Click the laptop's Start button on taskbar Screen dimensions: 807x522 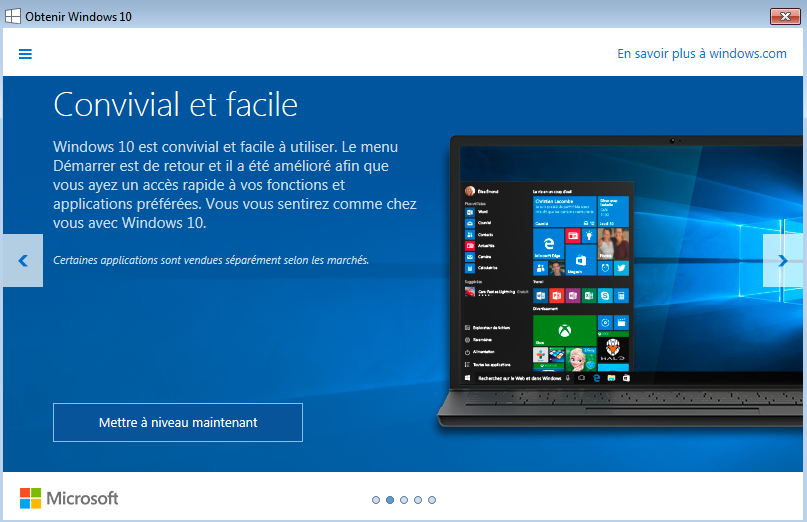[467, 378]
